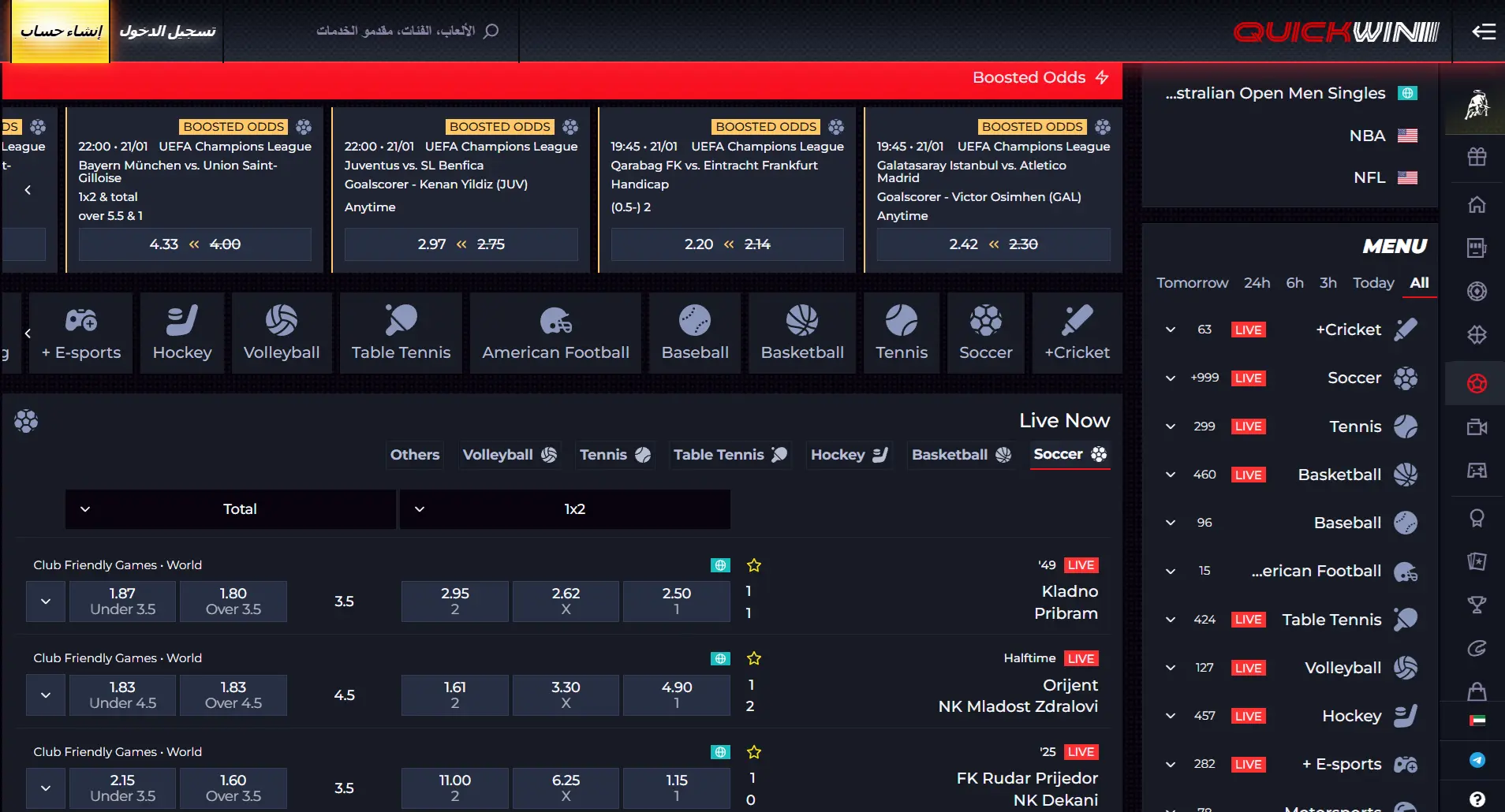Select the American Football sport tile

tap(555, 333)
